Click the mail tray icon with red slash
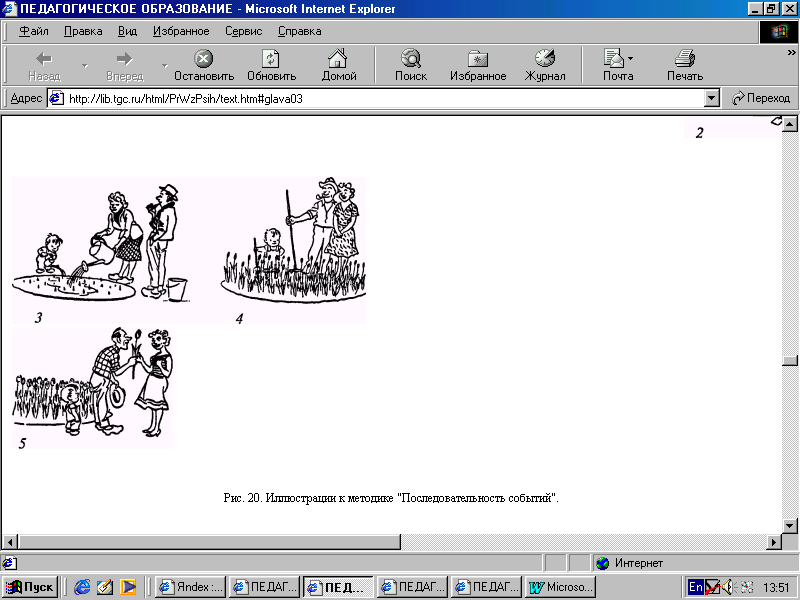 [713, 587]
